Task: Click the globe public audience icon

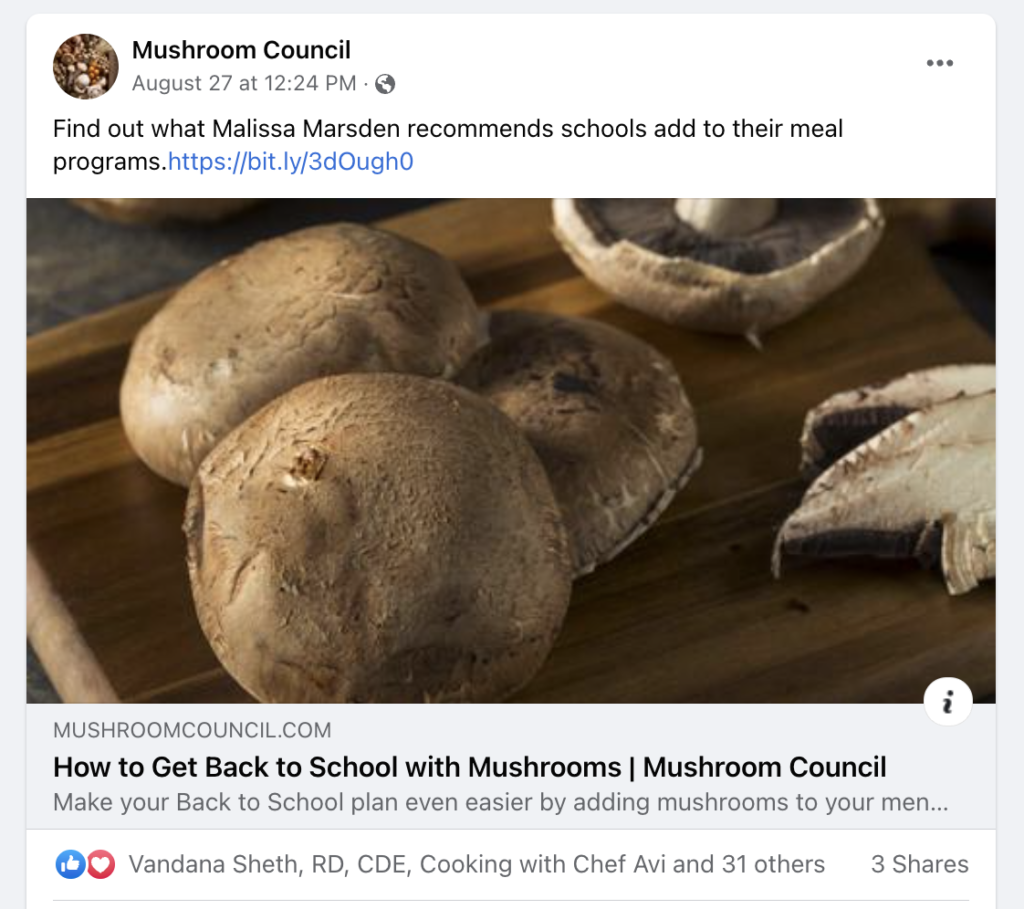Action: tap(385, 84)
